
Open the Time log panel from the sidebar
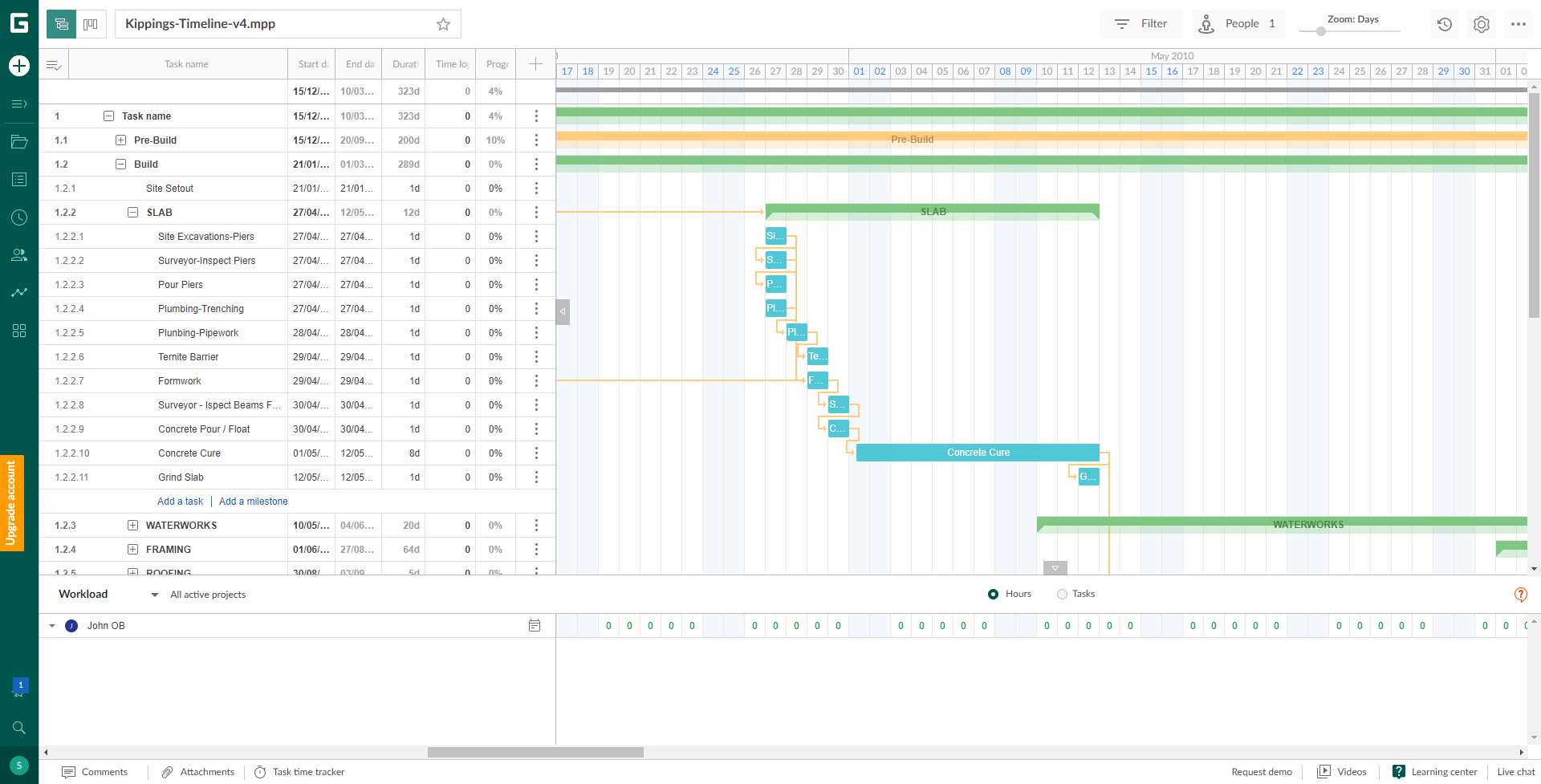[18, 217]
